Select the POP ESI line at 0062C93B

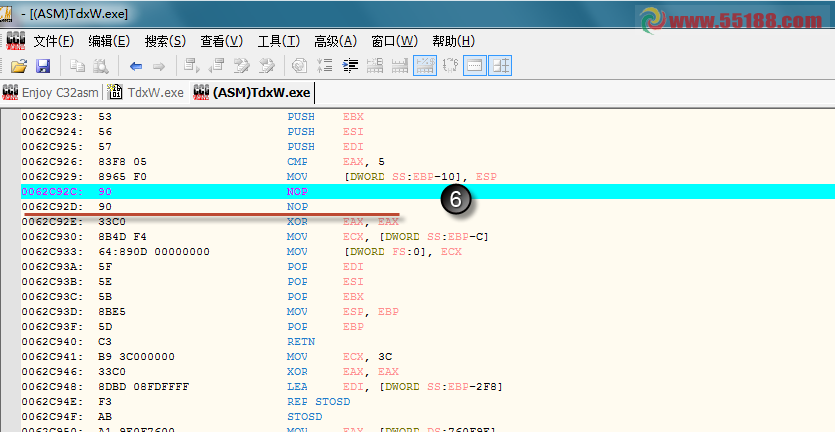[428, 281]
